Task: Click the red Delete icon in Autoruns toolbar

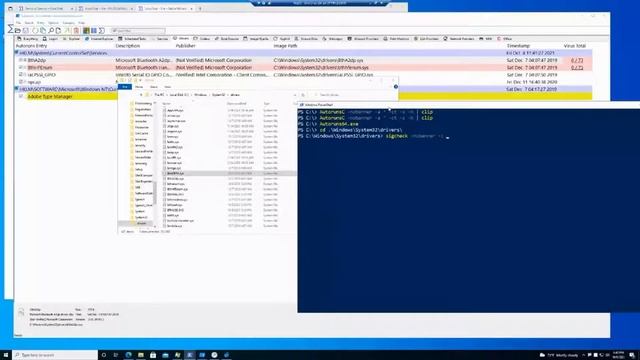Action: (76, 30)
